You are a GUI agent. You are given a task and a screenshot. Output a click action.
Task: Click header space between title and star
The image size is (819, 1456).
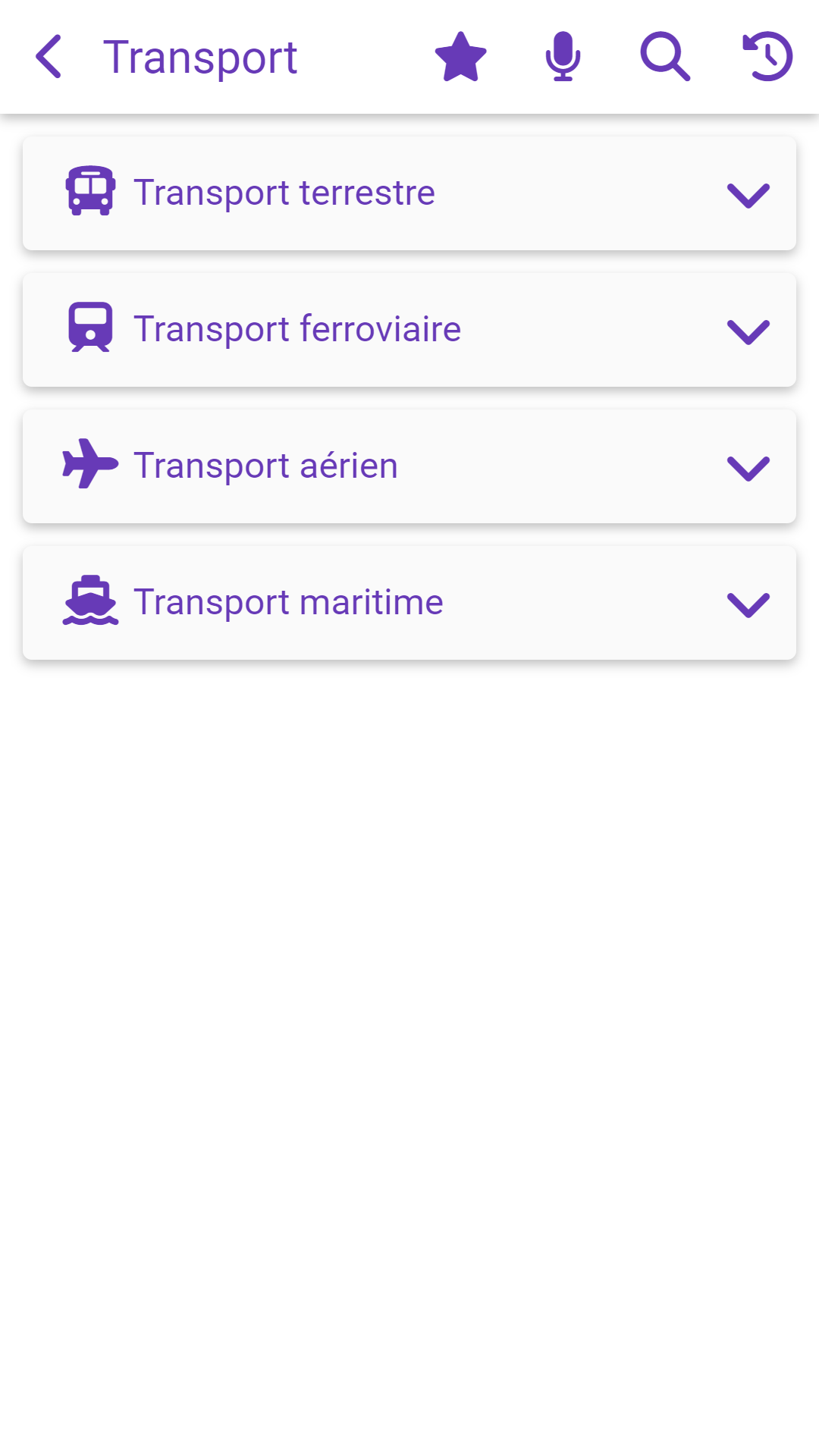[364, 58]
